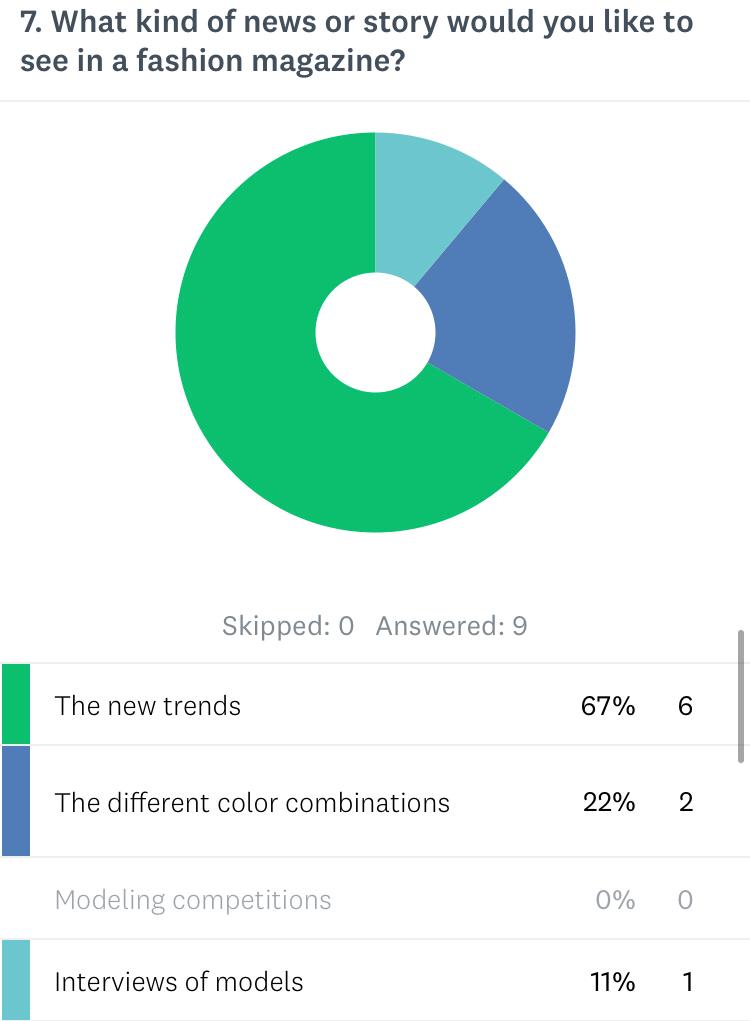This screenshot has height=1021, width=750.
Task: Select "The different color combinations" answer label
Action: [252, 803]
